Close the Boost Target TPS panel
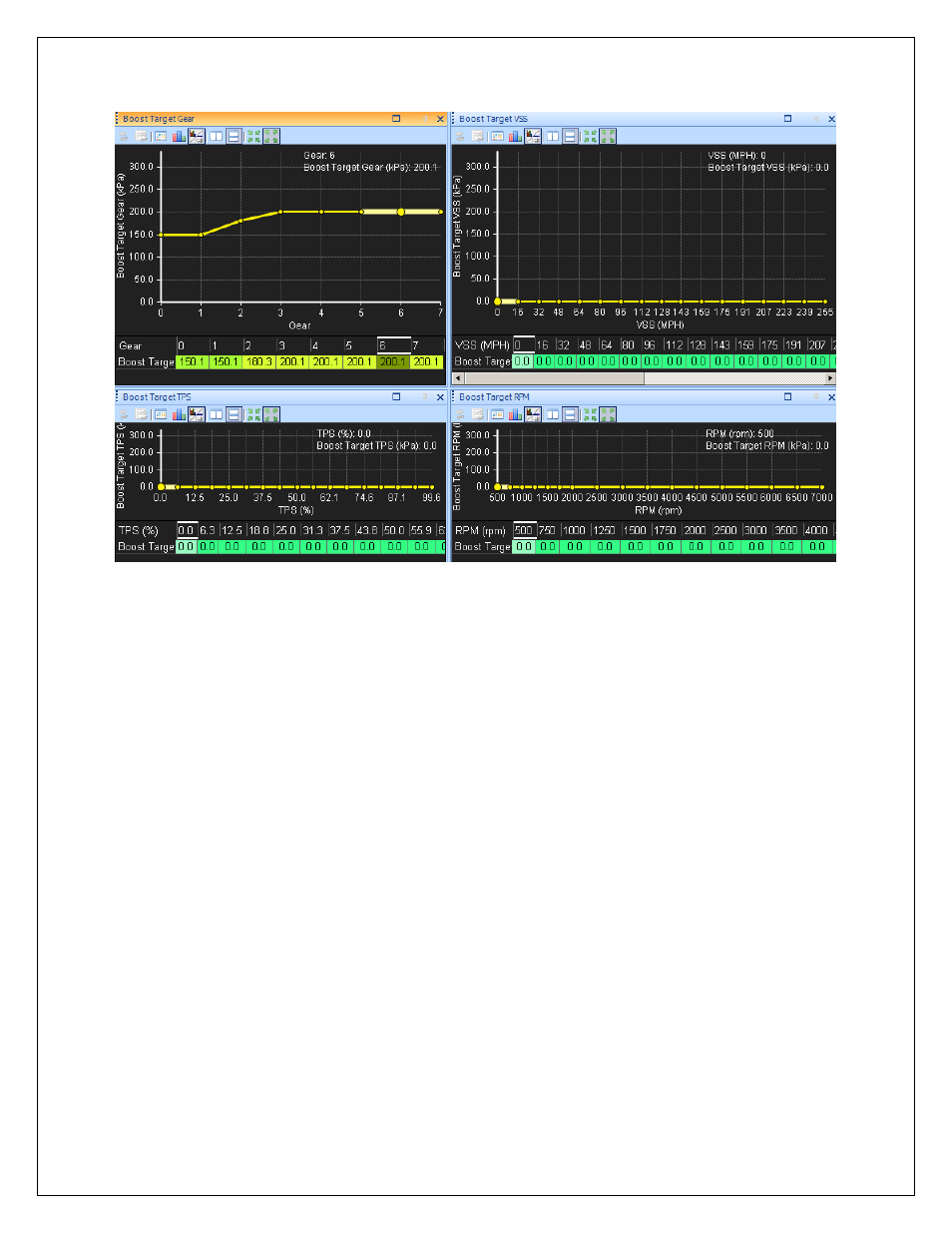Viewport: 952px width, 1233px height. click(x=440, y=397)
